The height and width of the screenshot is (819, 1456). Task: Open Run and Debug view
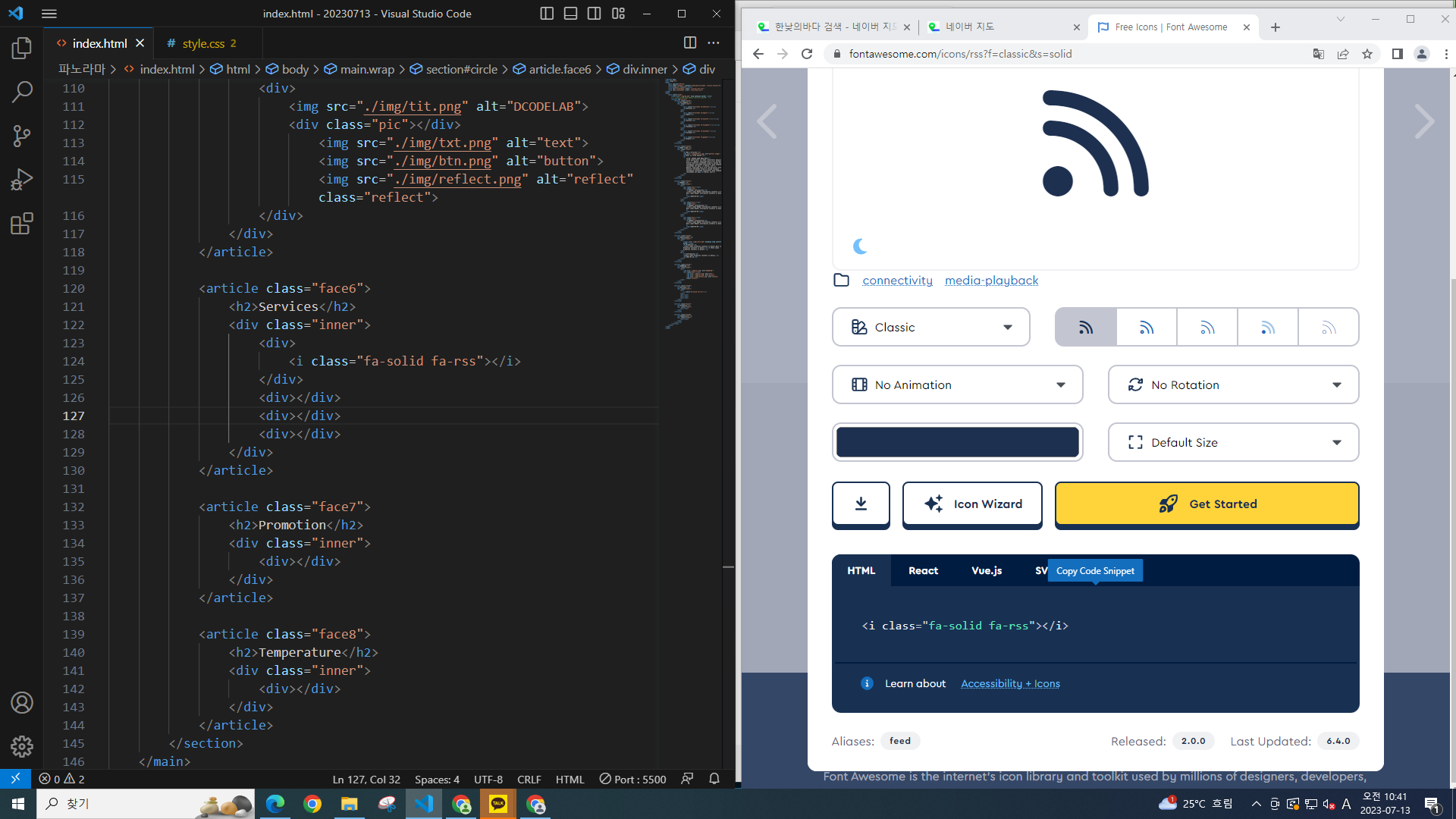click(x=22, y=180)
